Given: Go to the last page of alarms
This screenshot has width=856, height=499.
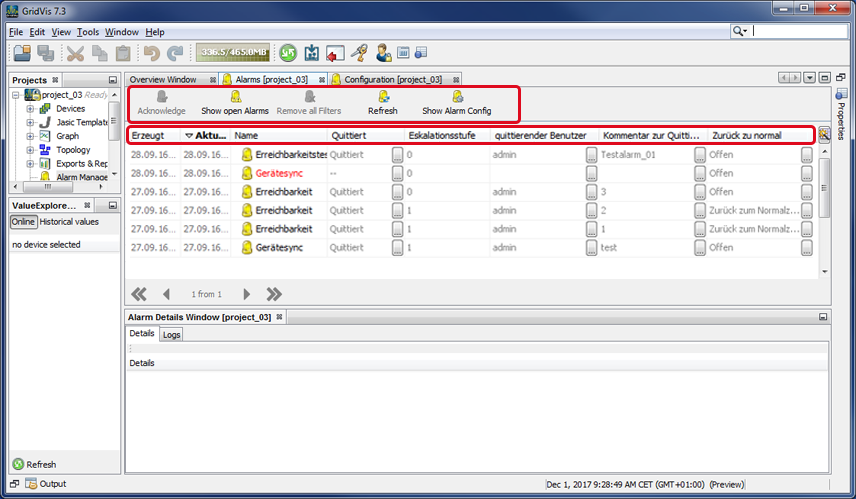Looking at the screenshot, I should tap(274, 294).
